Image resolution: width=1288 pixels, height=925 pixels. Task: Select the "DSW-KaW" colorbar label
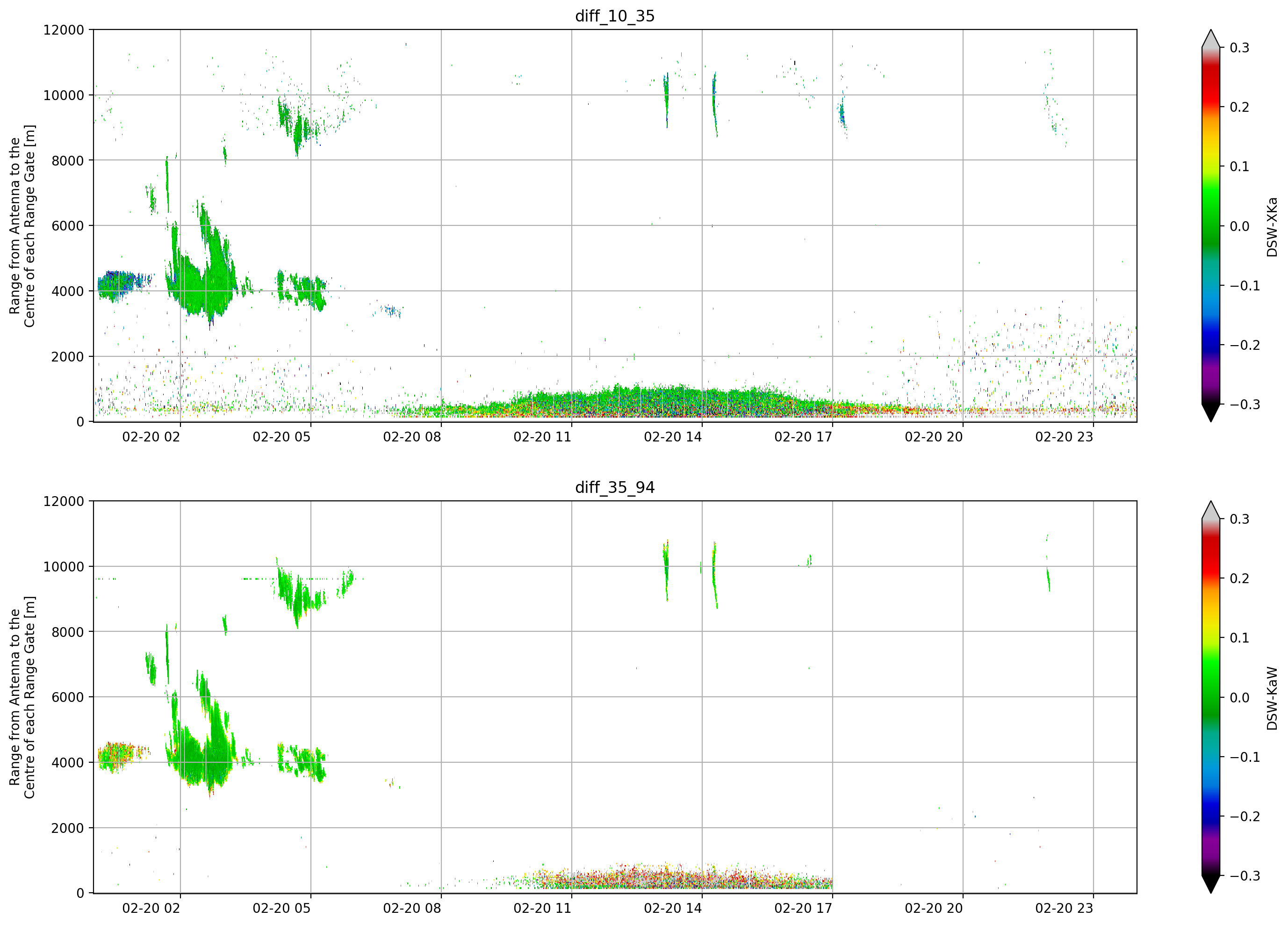tap(1272, 698)
